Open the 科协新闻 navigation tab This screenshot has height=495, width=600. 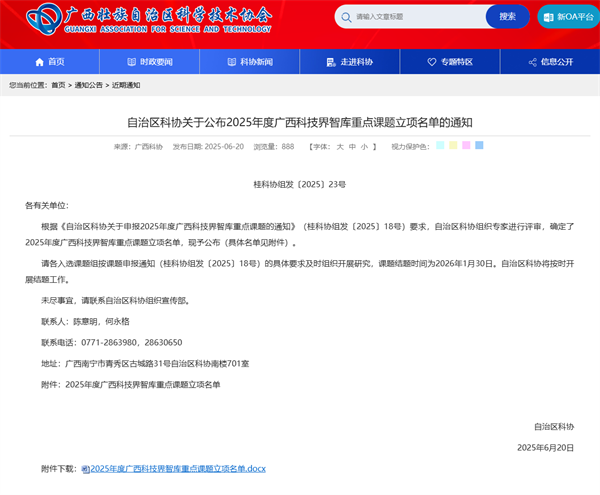click(x=250, y=62)
